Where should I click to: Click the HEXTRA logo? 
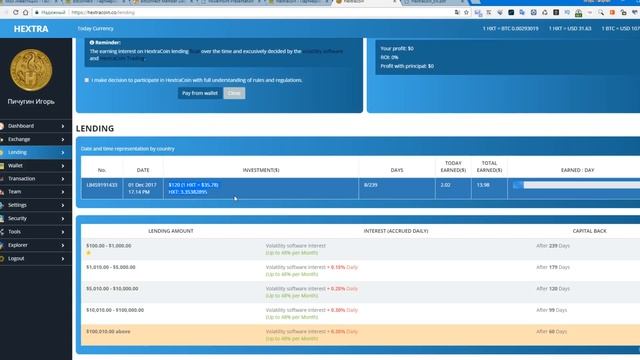tap(31, 29)
